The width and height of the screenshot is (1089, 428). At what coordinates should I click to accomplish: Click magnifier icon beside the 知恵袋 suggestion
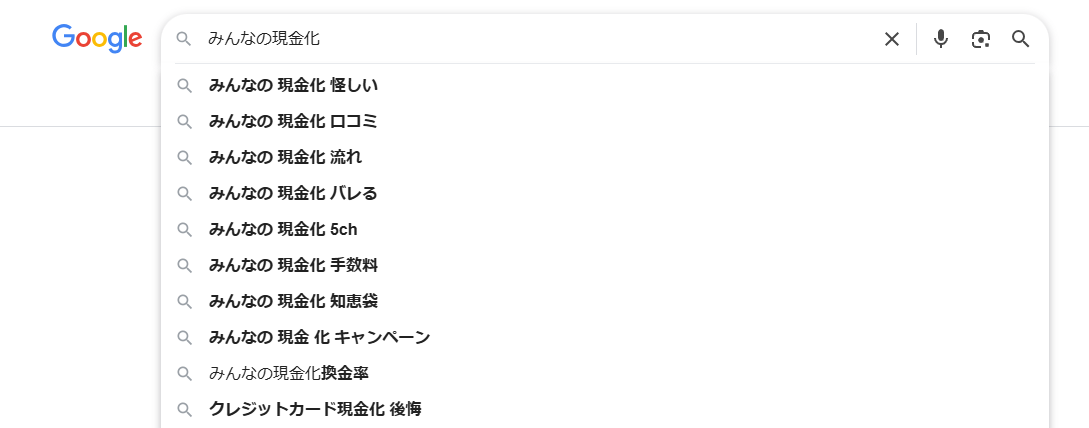pyautogui.click(x=184, y=302)
